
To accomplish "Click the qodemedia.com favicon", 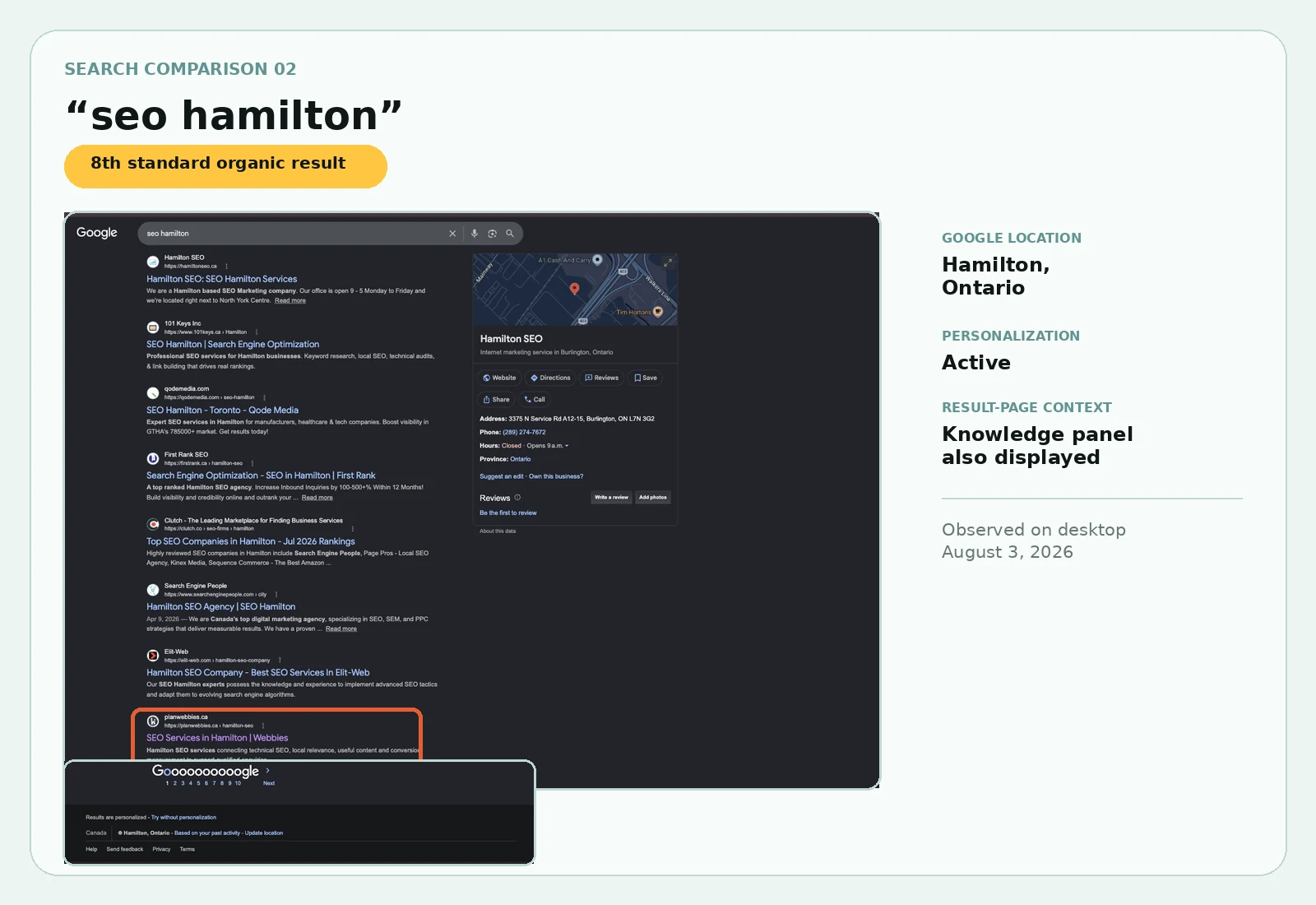I will [153, 393].
